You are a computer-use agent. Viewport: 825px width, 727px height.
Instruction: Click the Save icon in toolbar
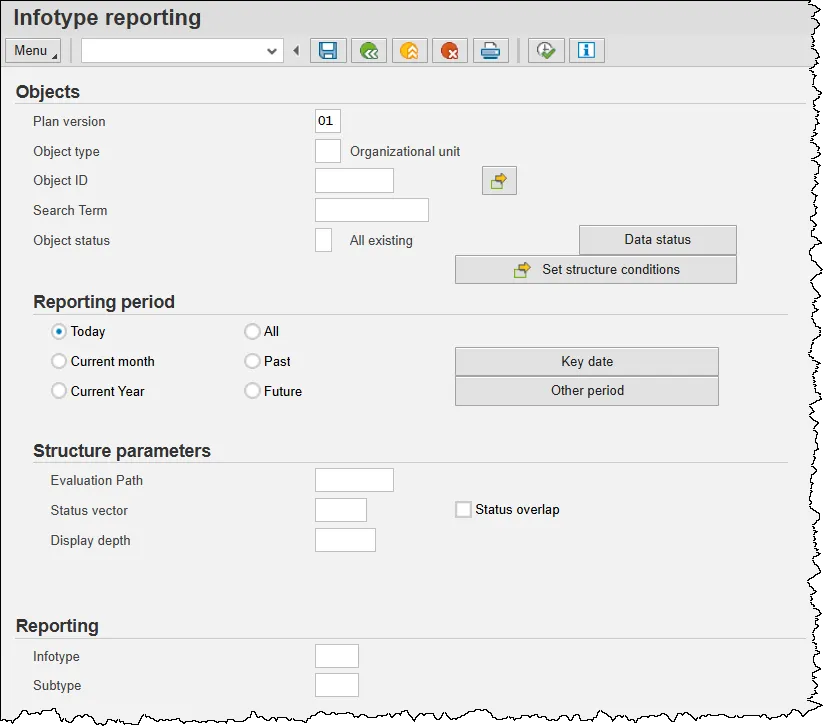[x=328, y=51]
